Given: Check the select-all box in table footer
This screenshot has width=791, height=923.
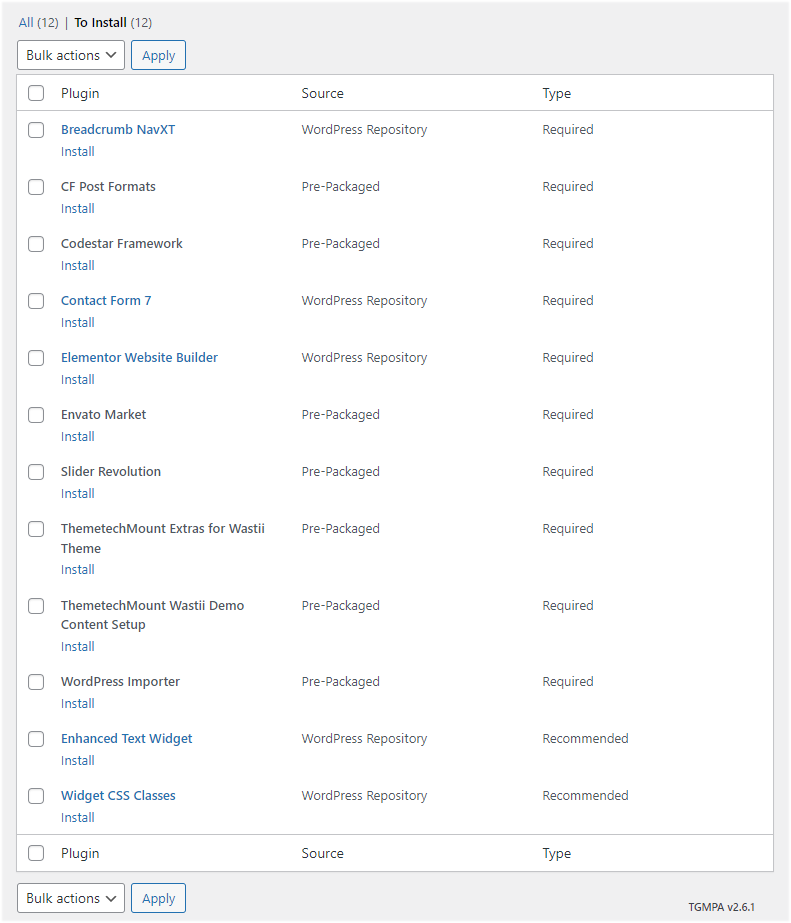Looking at the screenshot, I should pyautogui.click(x=36, y=853).
